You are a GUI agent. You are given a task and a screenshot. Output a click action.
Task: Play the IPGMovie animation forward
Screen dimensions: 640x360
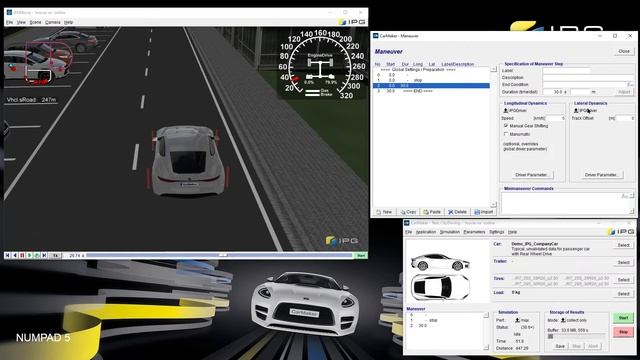[x=29, y=256]
